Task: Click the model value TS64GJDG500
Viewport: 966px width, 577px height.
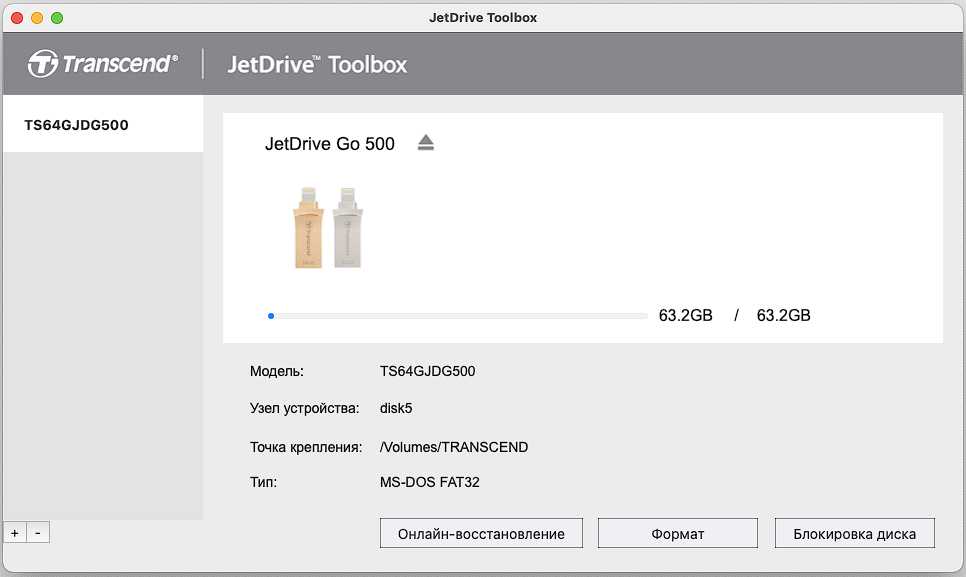Action: (x=428, y=371)
